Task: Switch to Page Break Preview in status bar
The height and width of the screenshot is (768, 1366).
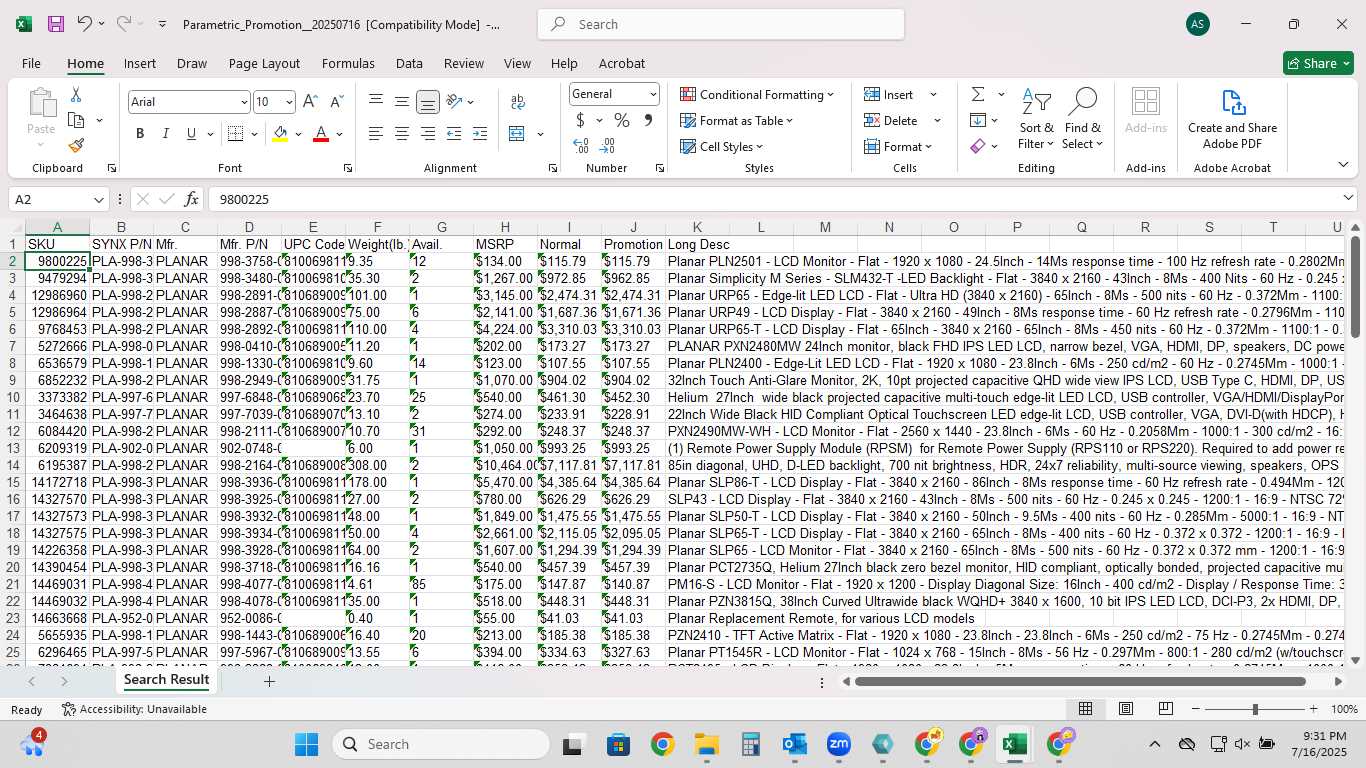Action: (1166, 709)
